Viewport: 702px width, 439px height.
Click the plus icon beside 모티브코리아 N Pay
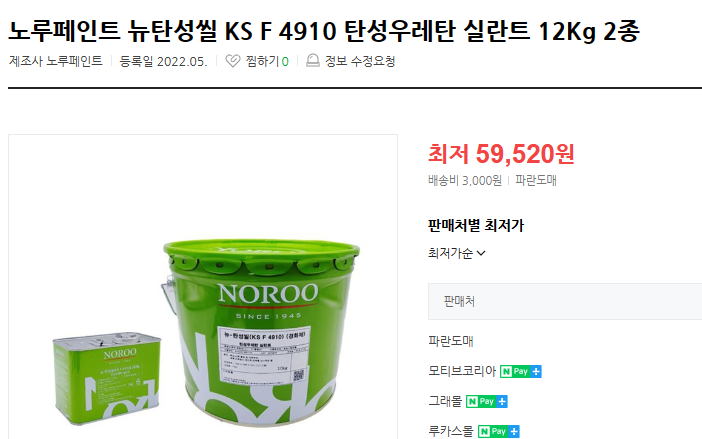536,371
